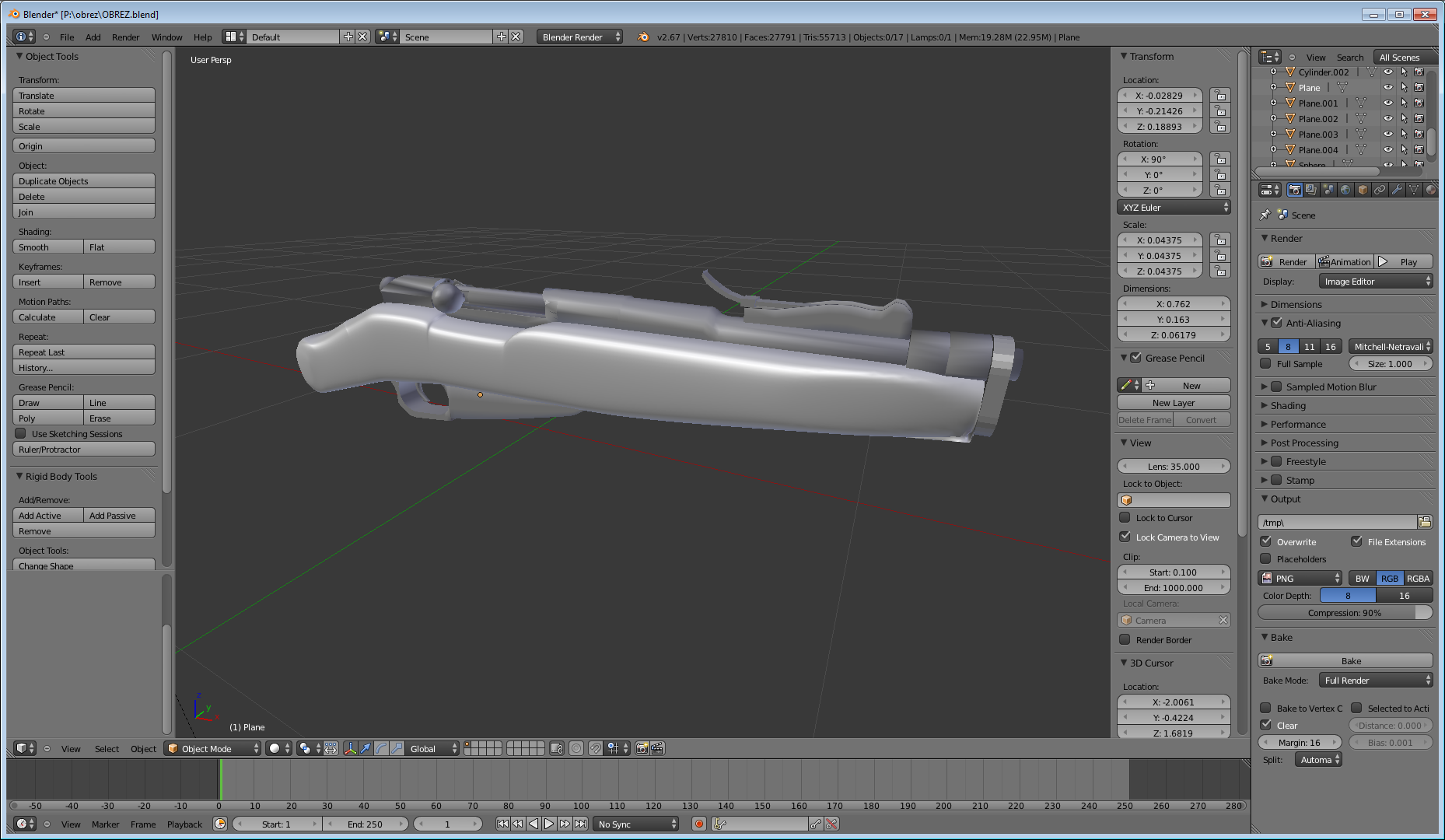
Task: Enable Full Sample checkbox
Action: coord(1265,363)
